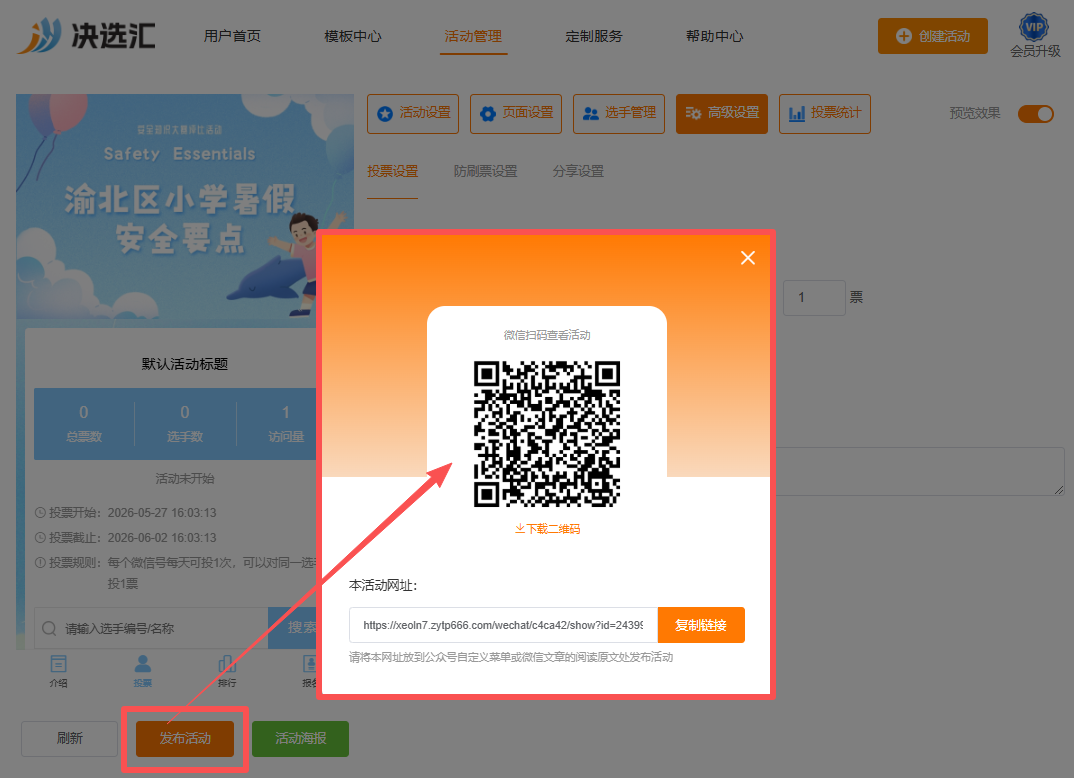The image size is (1074, 778).
Task: Open the VIP 会员升级 badge
Action: coord(1034,36)
